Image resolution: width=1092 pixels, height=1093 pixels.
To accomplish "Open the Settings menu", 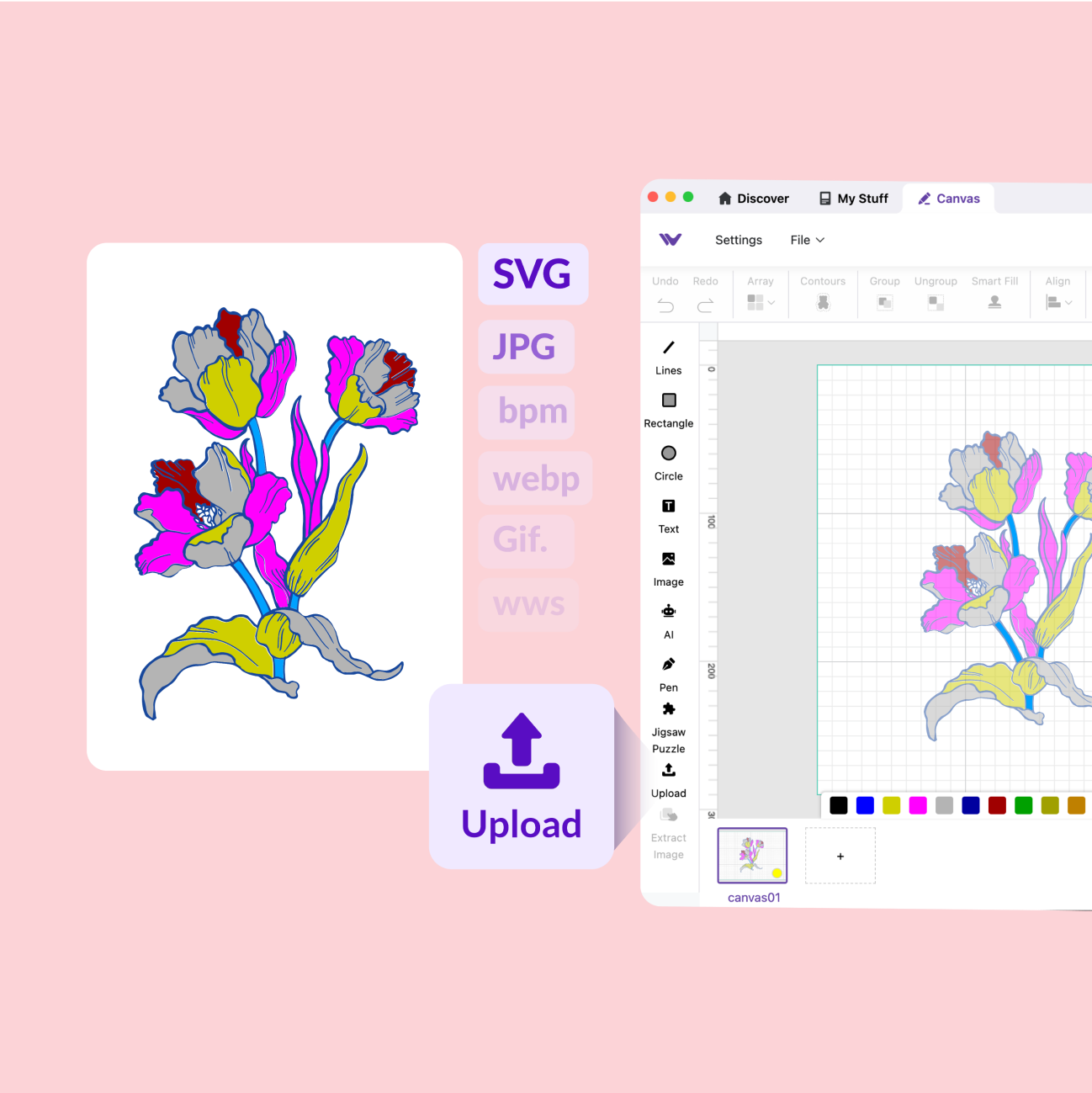I will (x=738, y=241).
